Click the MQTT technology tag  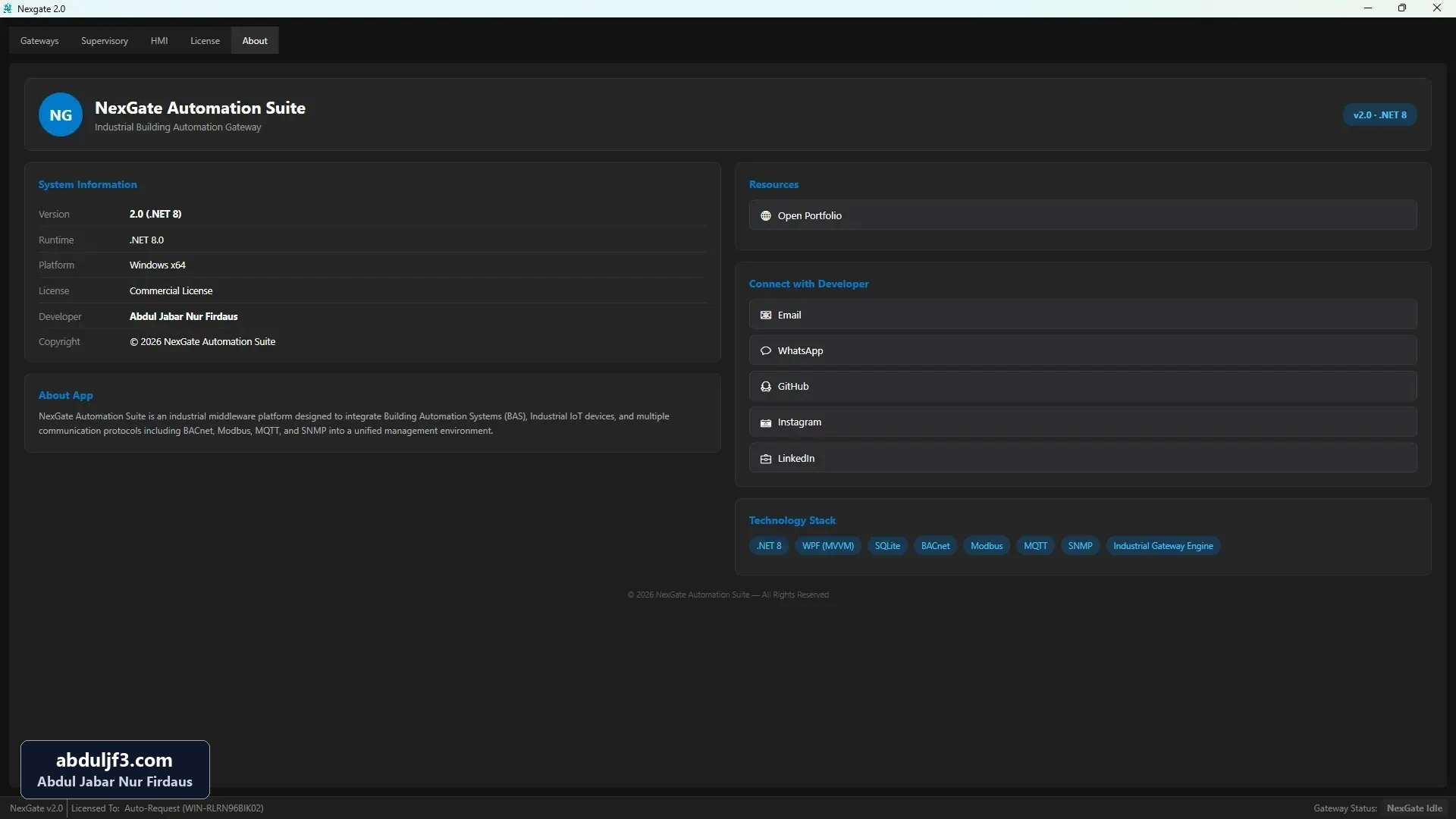(1035, 546)
